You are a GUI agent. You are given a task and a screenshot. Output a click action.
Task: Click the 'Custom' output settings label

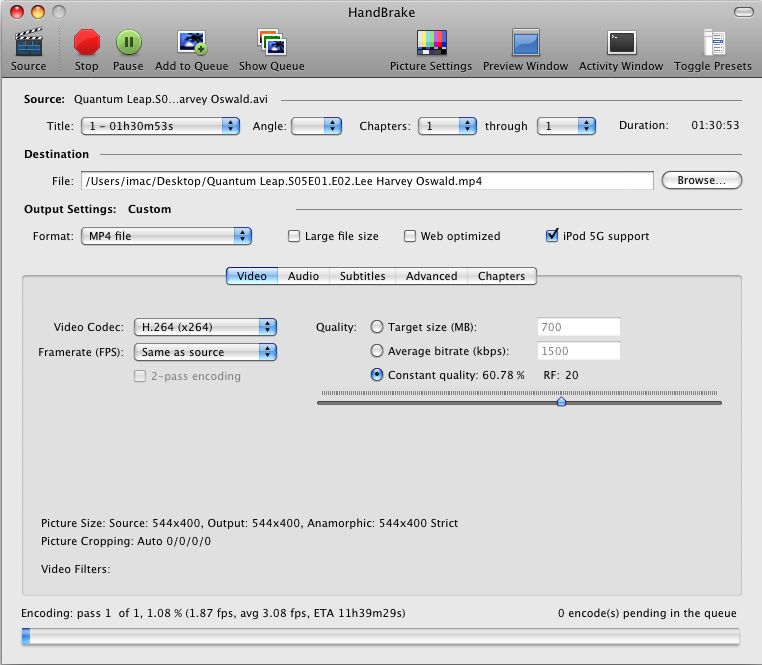pos(149,209)
